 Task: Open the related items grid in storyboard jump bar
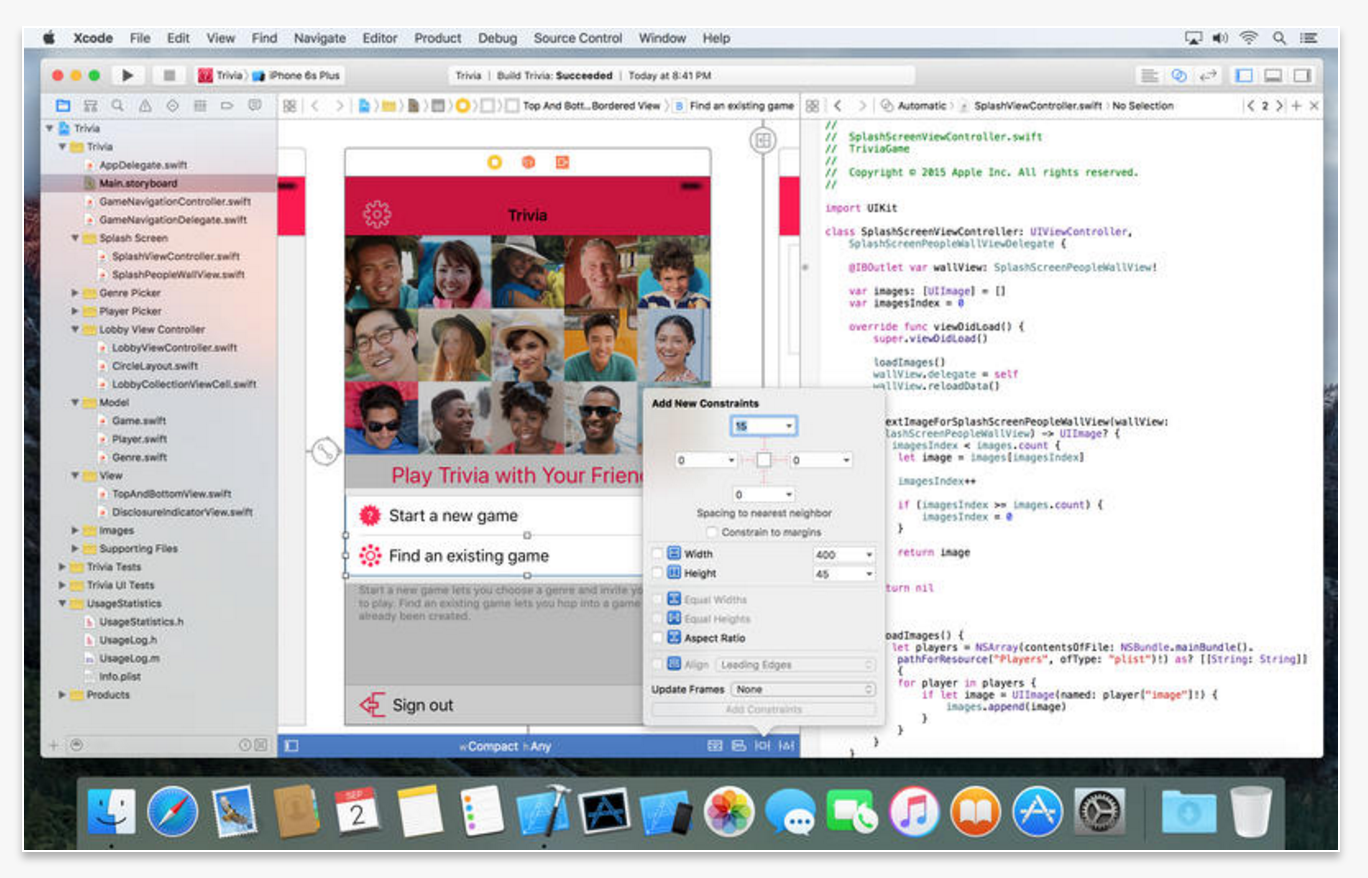click(289, 105)
